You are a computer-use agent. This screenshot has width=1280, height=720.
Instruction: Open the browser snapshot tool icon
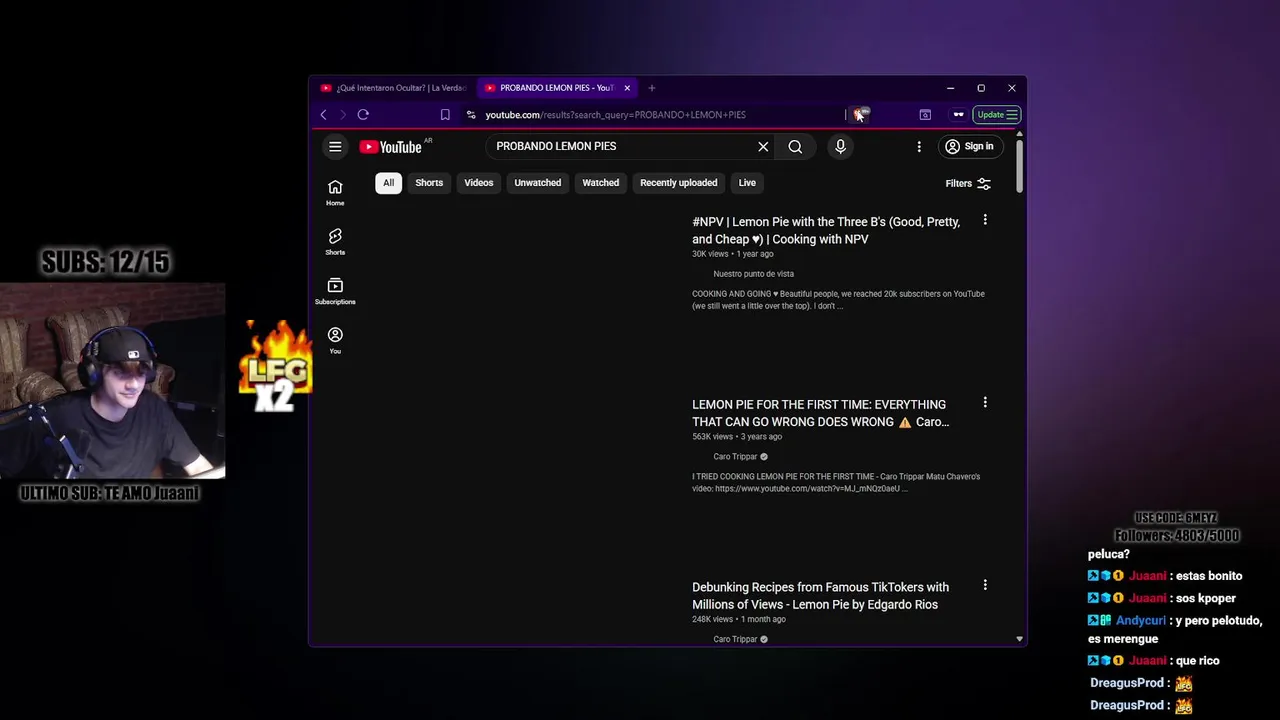925,115
